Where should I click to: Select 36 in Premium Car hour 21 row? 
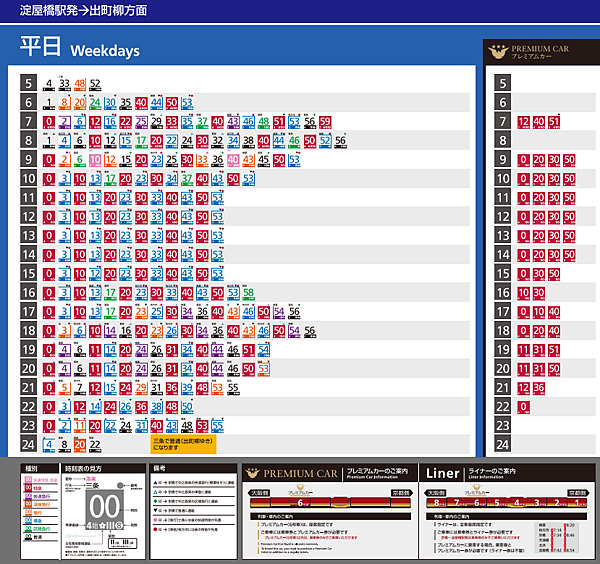539,388
